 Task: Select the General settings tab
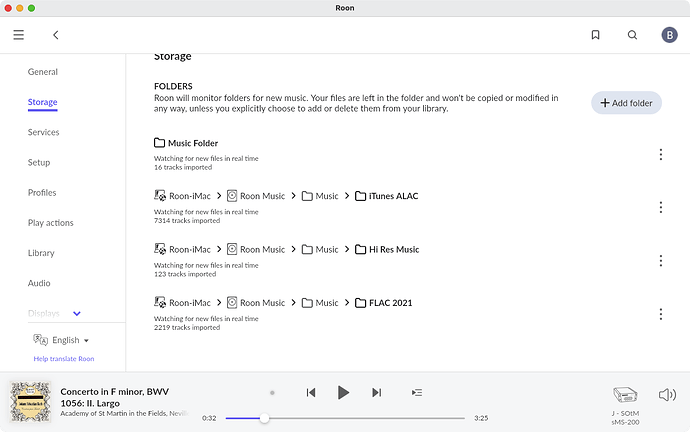tap(43, 72)
